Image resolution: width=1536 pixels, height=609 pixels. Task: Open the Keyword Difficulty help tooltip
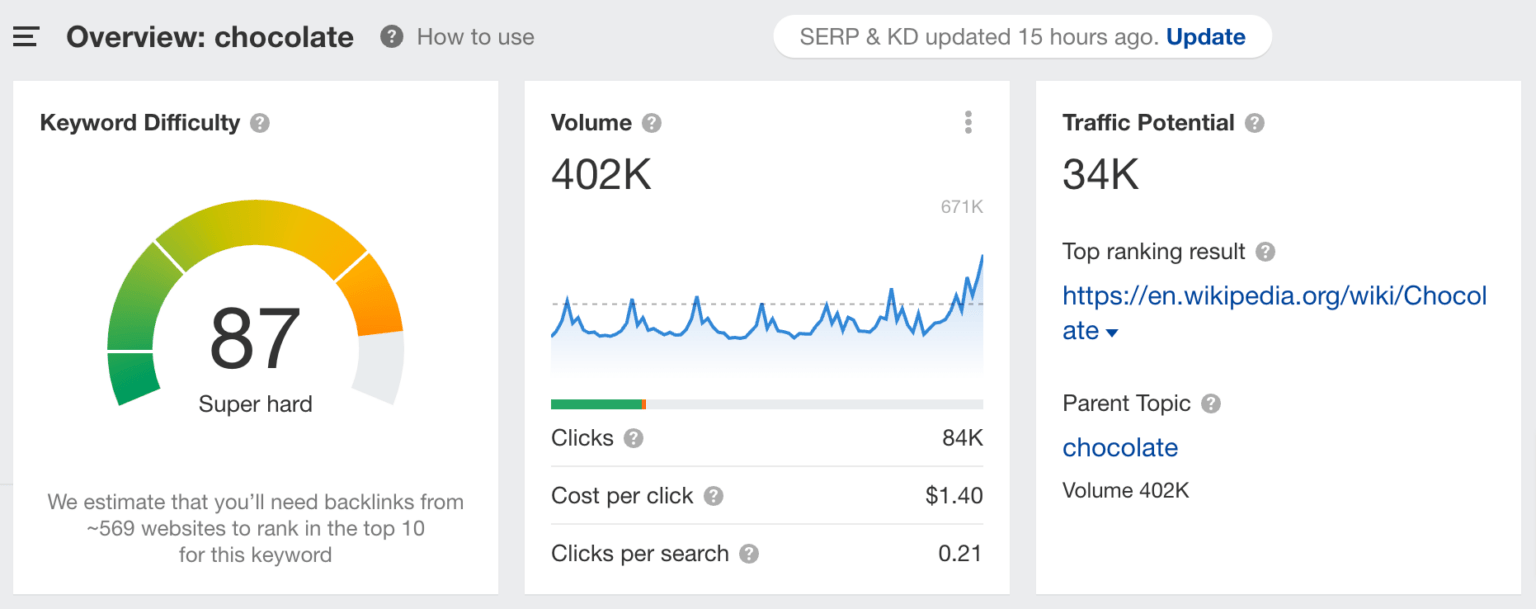click(x=259, y=122)
